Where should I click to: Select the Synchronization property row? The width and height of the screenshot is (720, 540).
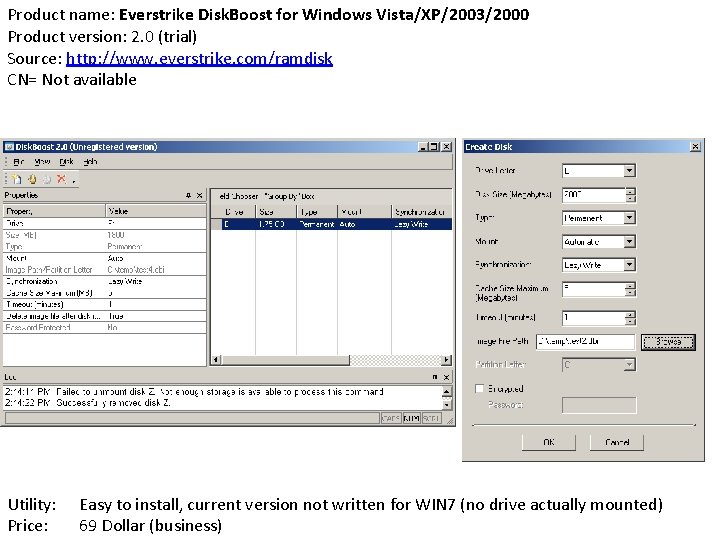pyautogui.click(x=105, y=281)
